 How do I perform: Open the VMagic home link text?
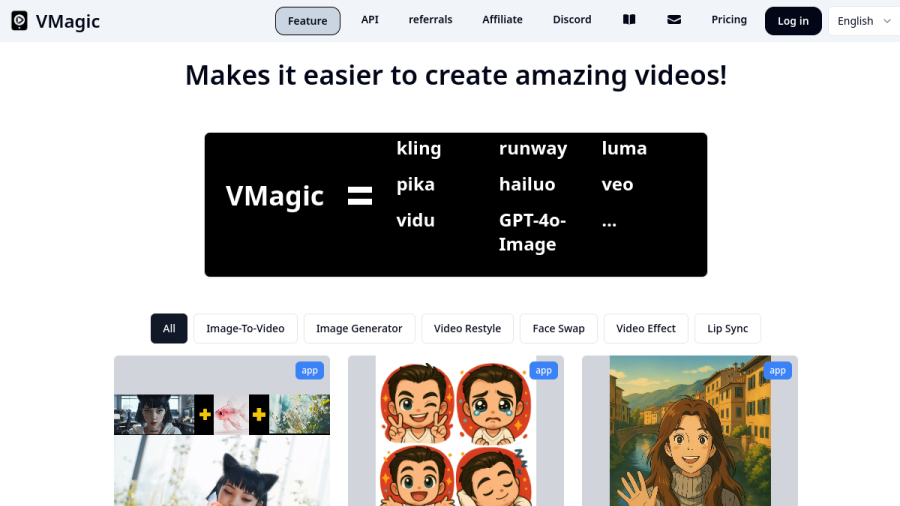click(68, 21)
